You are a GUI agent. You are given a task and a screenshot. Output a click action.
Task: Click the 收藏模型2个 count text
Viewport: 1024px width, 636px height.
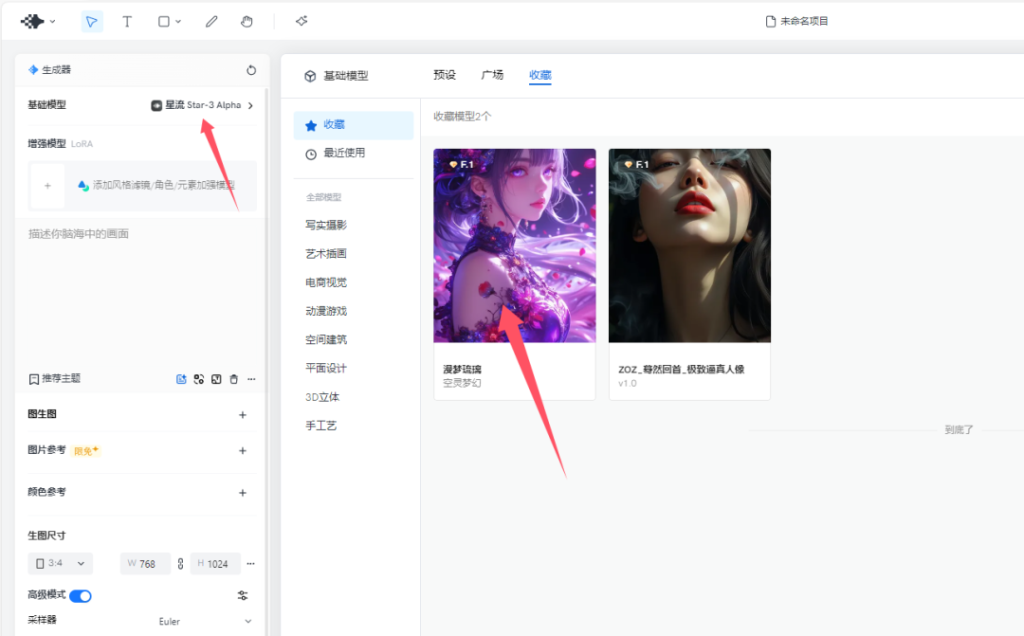[x=462, y=116]
